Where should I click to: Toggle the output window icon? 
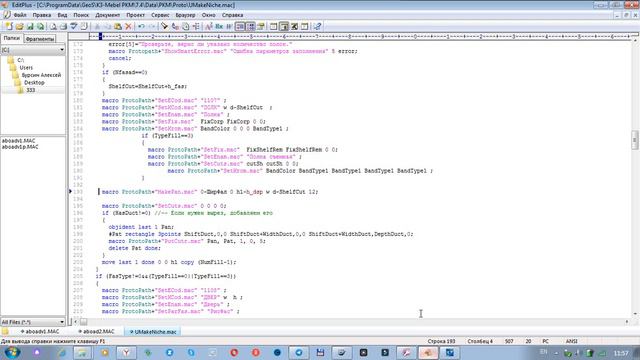tap(304, 26)
